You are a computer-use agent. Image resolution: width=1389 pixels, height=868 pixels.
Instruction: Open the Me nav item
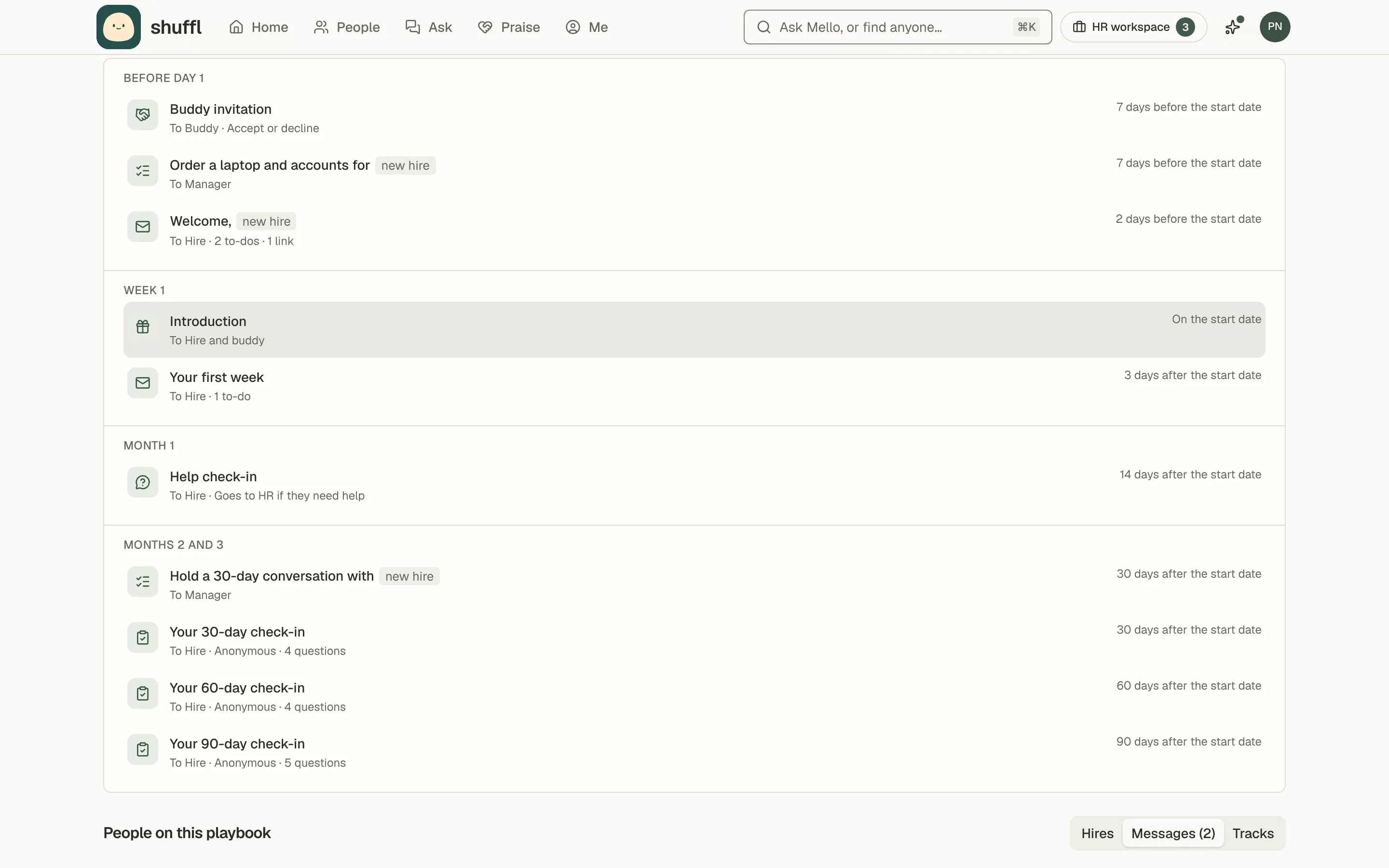click(586, 27)
